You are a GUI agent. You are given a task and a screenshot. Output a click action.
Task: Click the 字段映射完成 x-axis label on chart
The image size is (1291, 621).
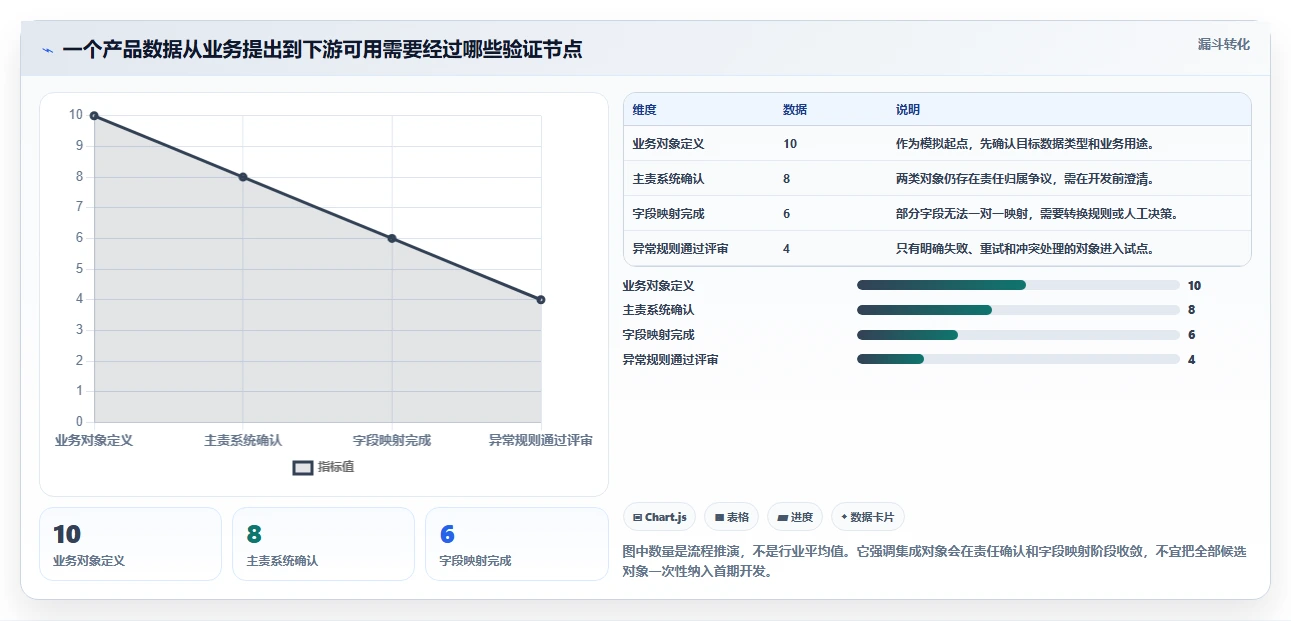[392, 440]
